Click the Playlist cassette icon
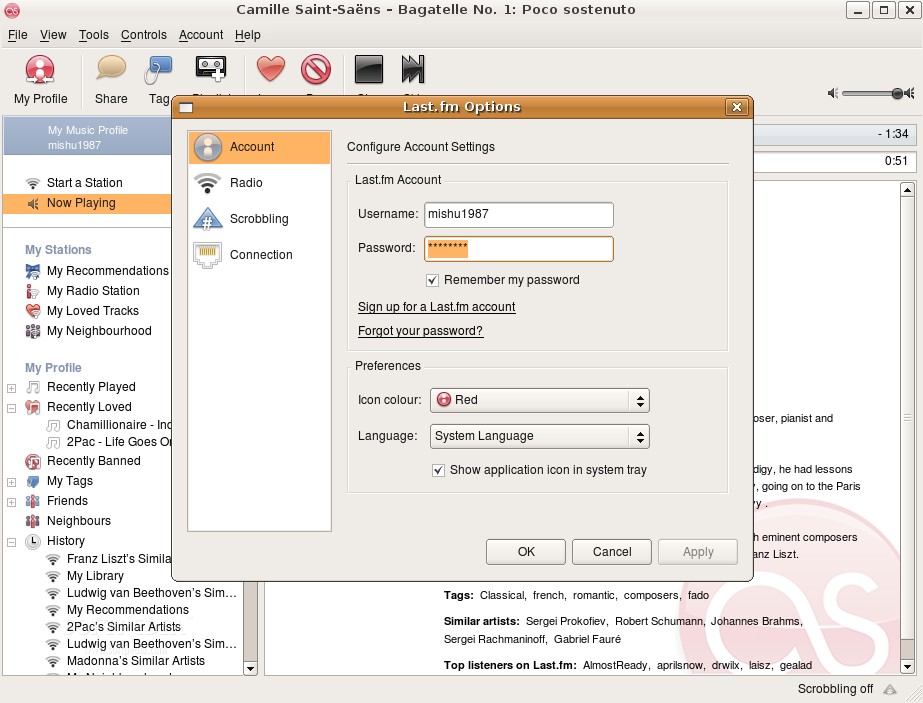 (x=211, y=69)
